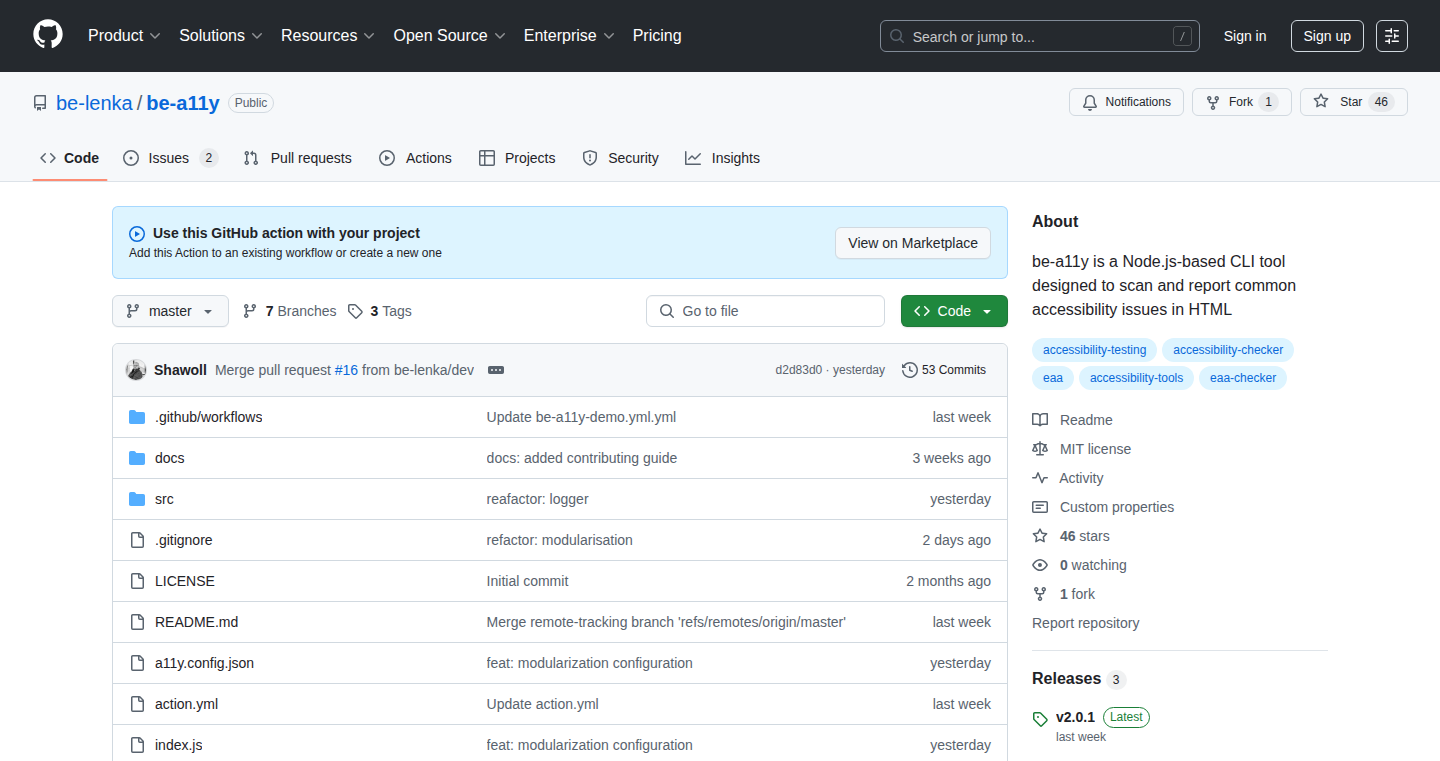
Task: Open the Projects tab
Action: 517,158
